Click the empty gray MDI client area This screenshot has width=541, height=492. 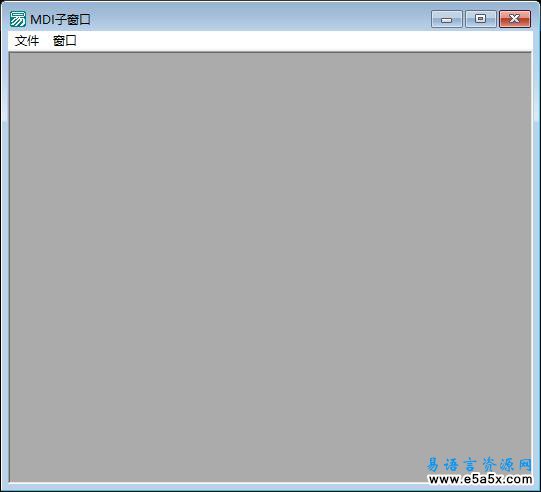click(x=270, y=266)
